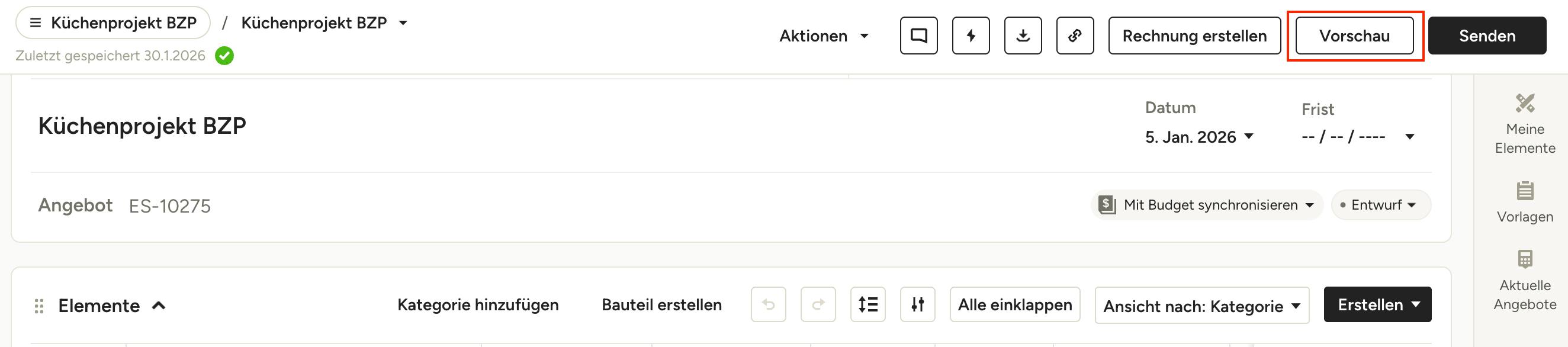Expand the Aktionen dropdown menu

[824, 36]
